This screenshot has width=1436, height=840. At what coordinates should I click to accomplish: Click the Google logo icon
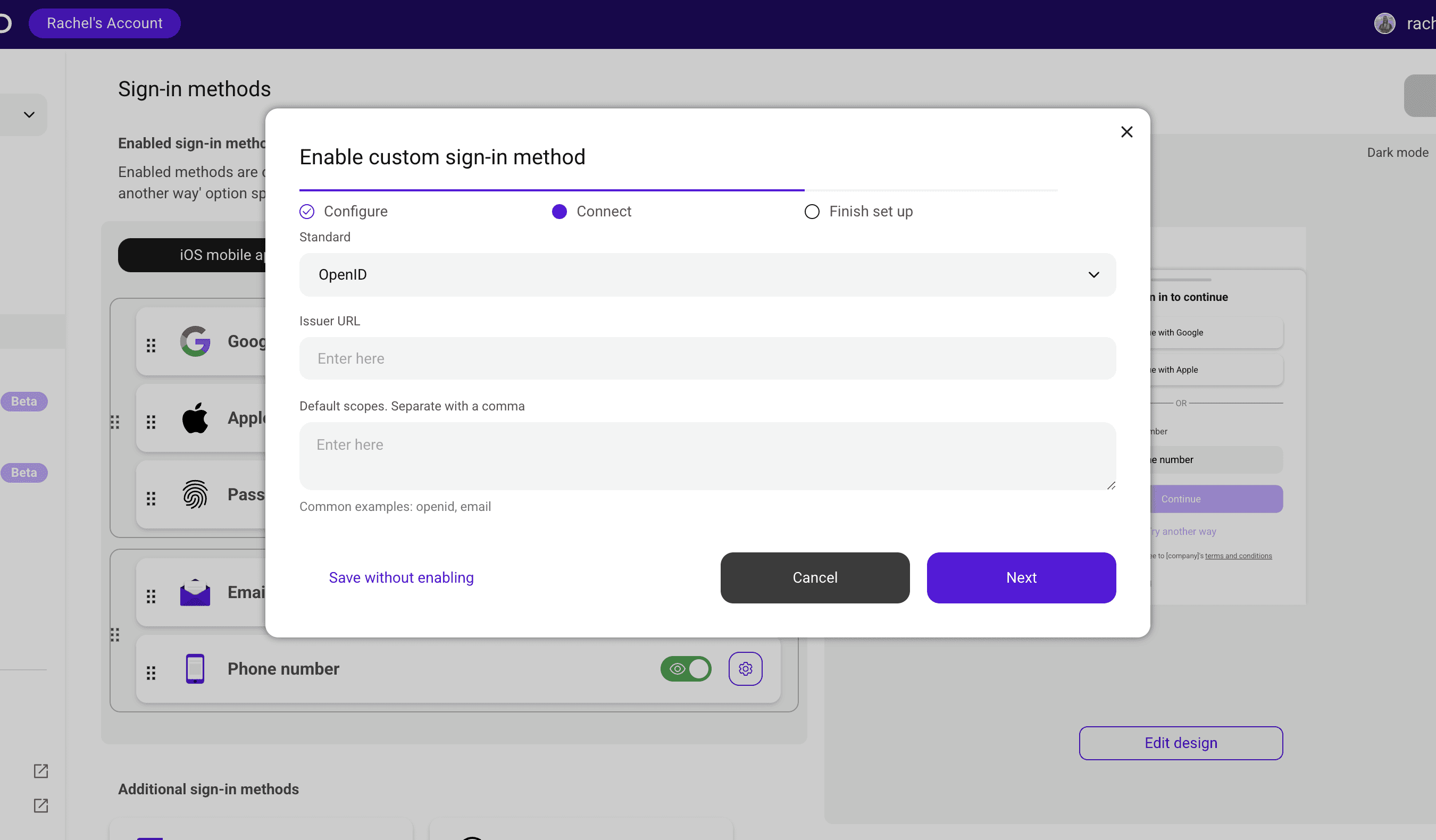click(x=195, y=341)
